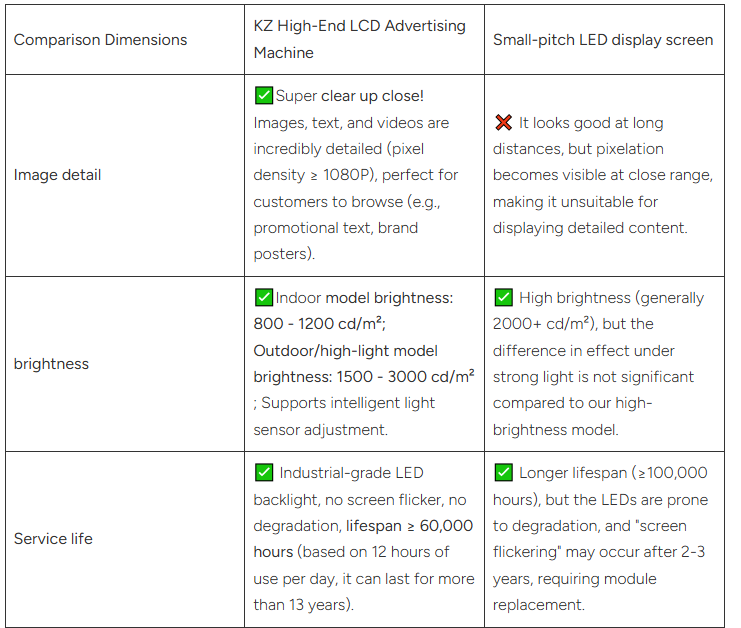Click the red X beside It looks good
The image size is (741, 628).
coord(503,122)
